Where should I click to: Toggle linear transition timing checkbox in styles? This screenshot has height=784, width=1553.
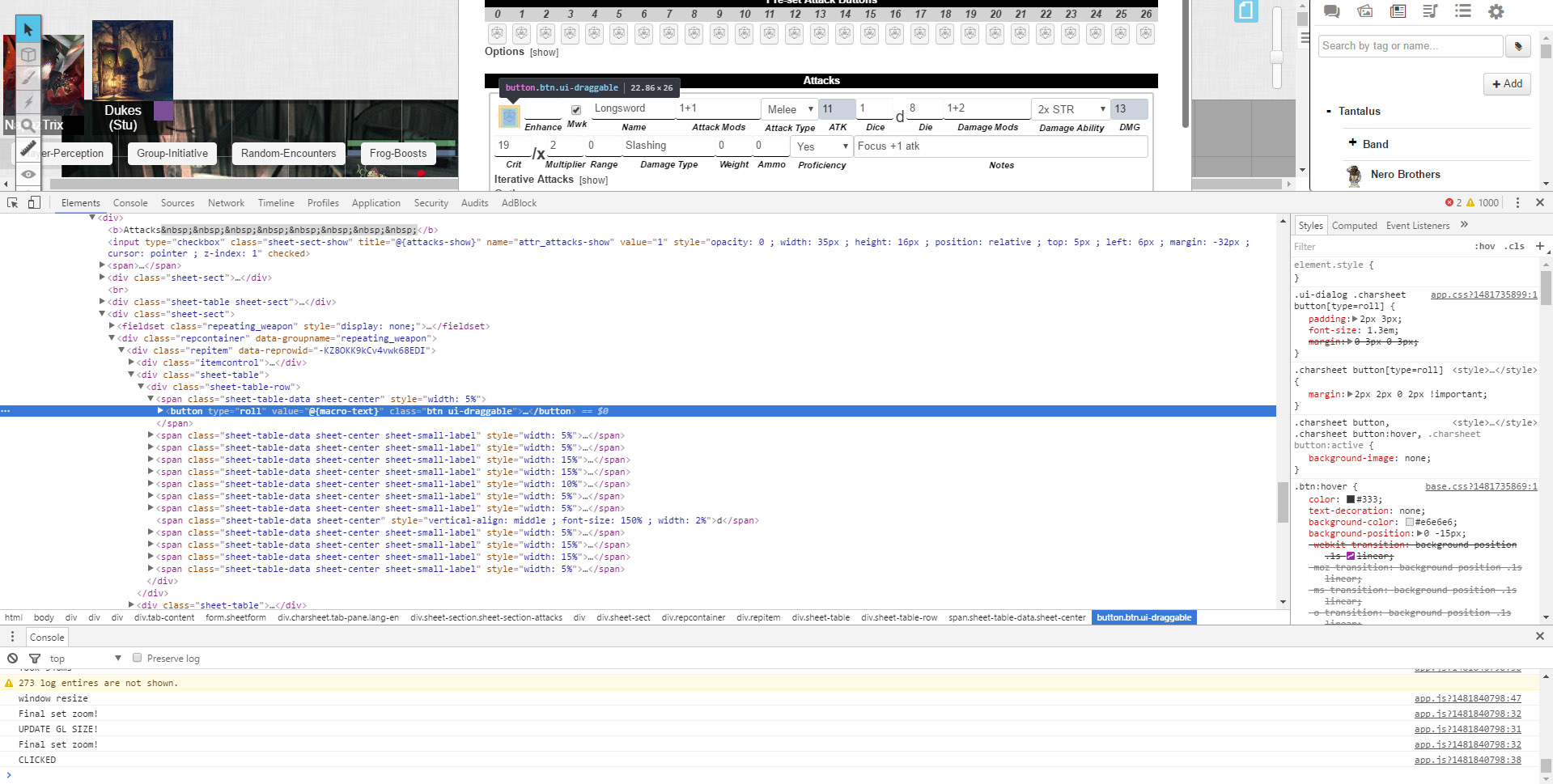click(1351, 556)
